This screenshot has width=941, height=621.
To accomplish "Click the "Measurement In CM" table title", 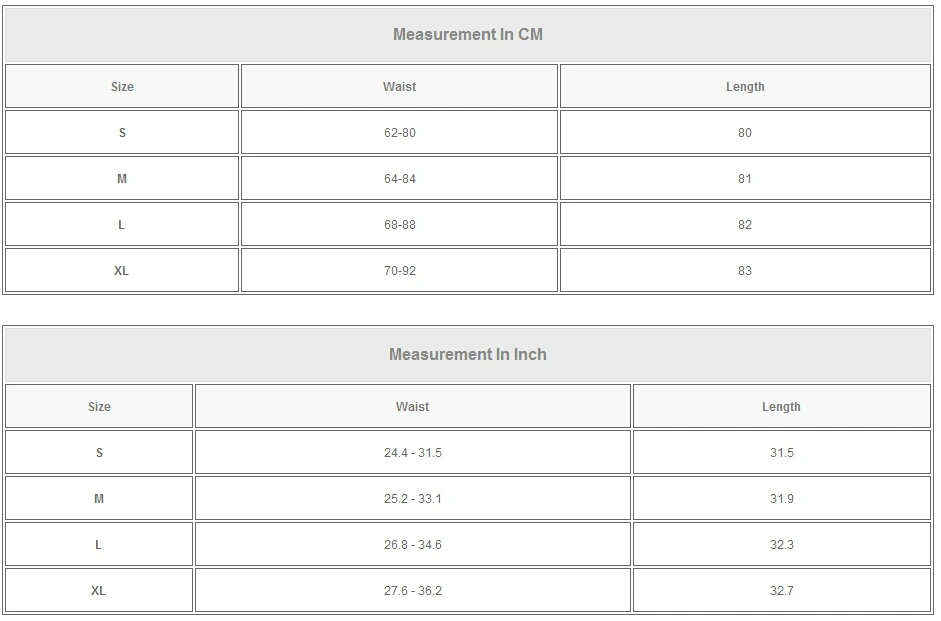I will [x=468, y=35].
